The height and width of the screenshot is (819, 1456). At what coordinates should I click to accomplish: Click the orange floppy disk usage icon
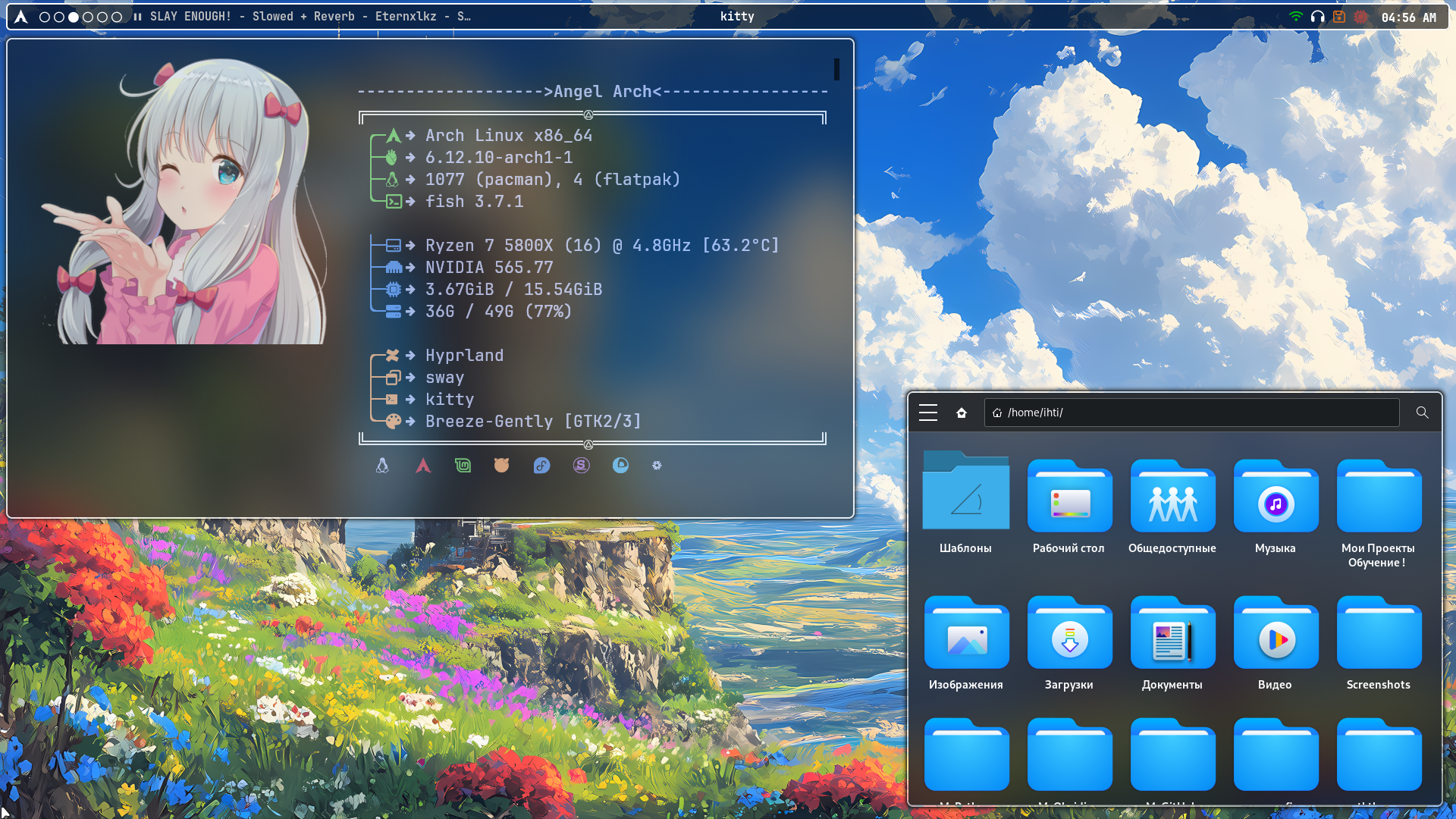pyautogui.click(x=1339, y=17)
